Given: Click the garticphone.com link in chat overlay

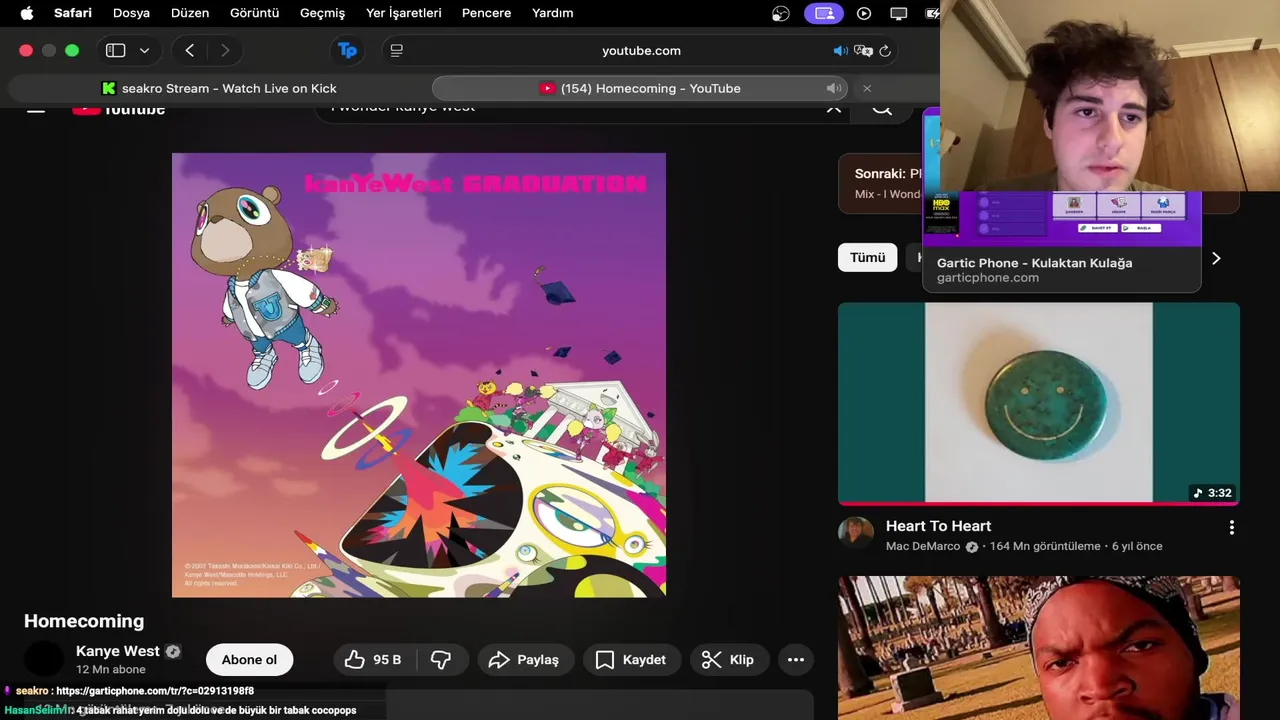Looking at the screenshot, I should point(155,691).
